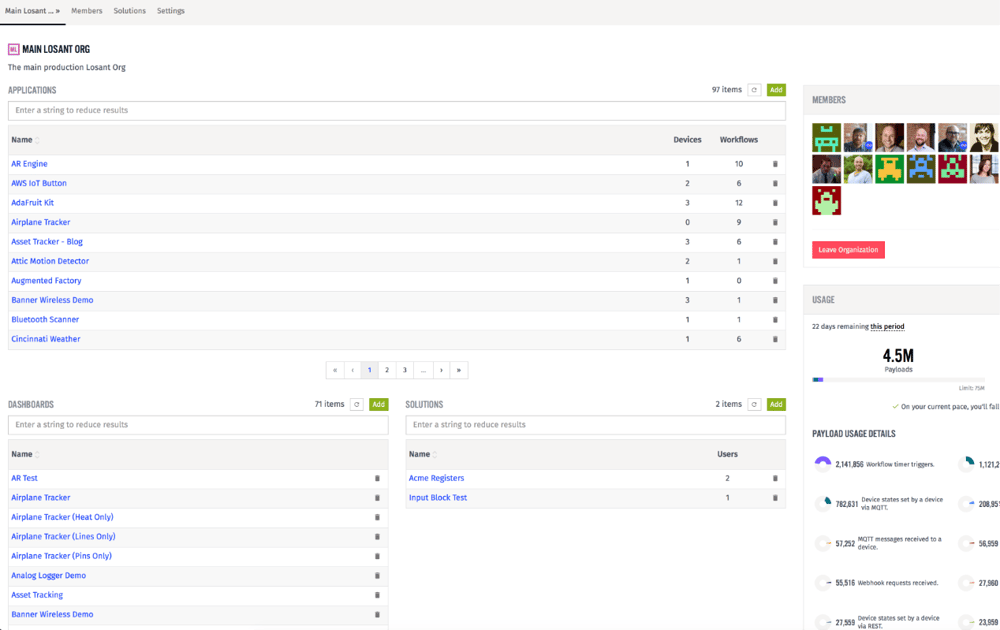Delete the Acme Registers solution
The height and width of the screenshot is (630, 1000).
point(776,478)
